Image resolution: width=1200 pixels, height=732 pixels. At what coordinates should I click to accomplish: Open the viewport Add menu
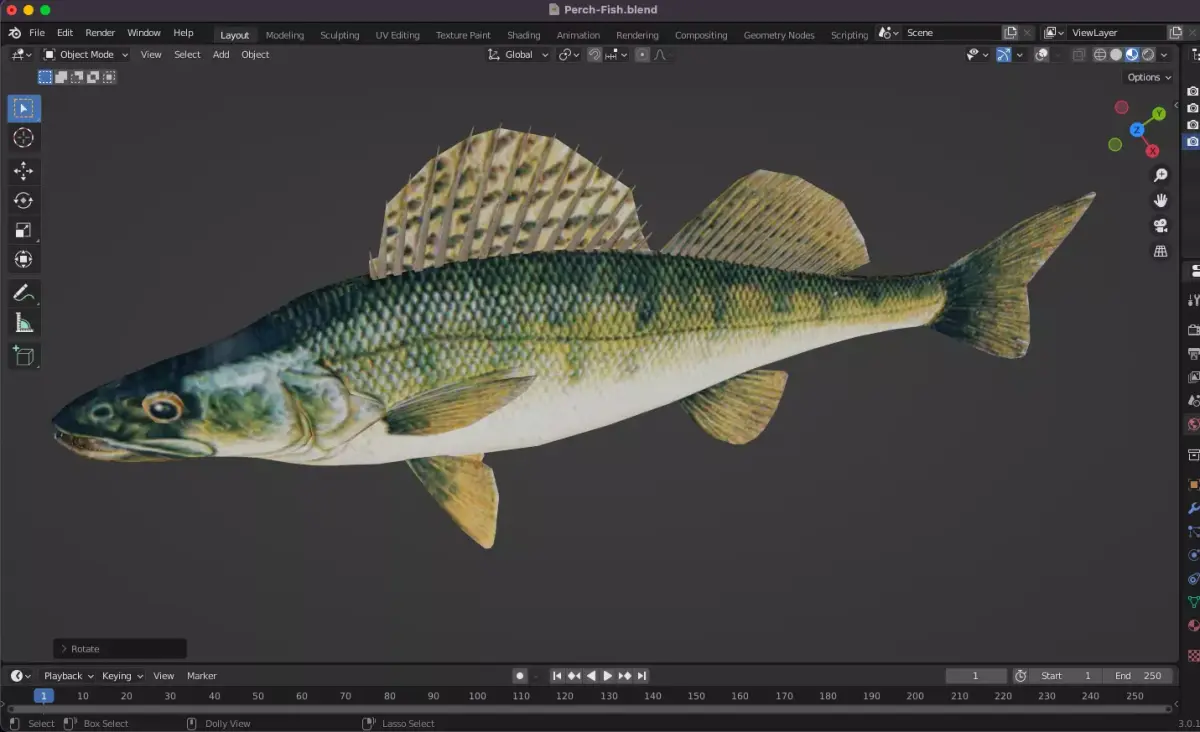point(221,55)
